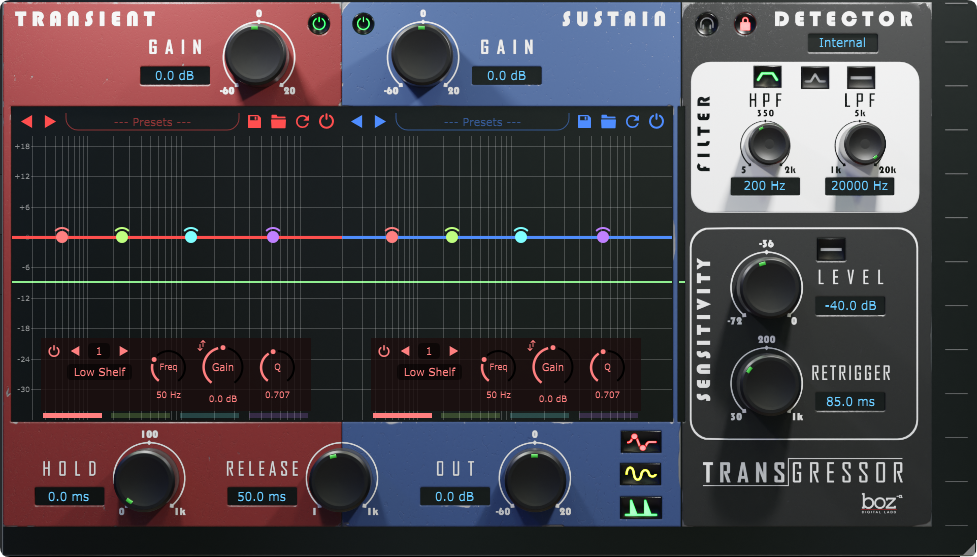This screenshot has width=977, height=557.
Task: Save preset with red floppy icon
Action: click(x=254, y=121)
